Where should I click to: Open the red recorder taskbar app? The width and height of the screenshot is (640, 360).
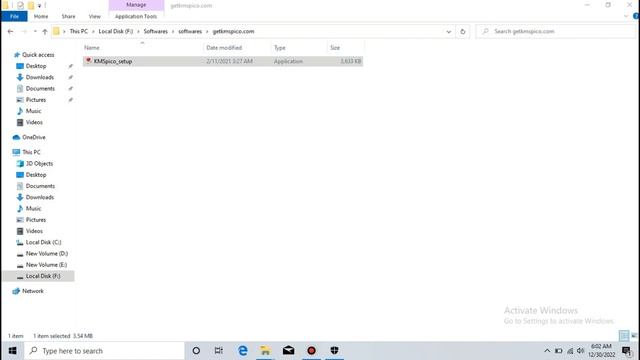pos(311,351)
